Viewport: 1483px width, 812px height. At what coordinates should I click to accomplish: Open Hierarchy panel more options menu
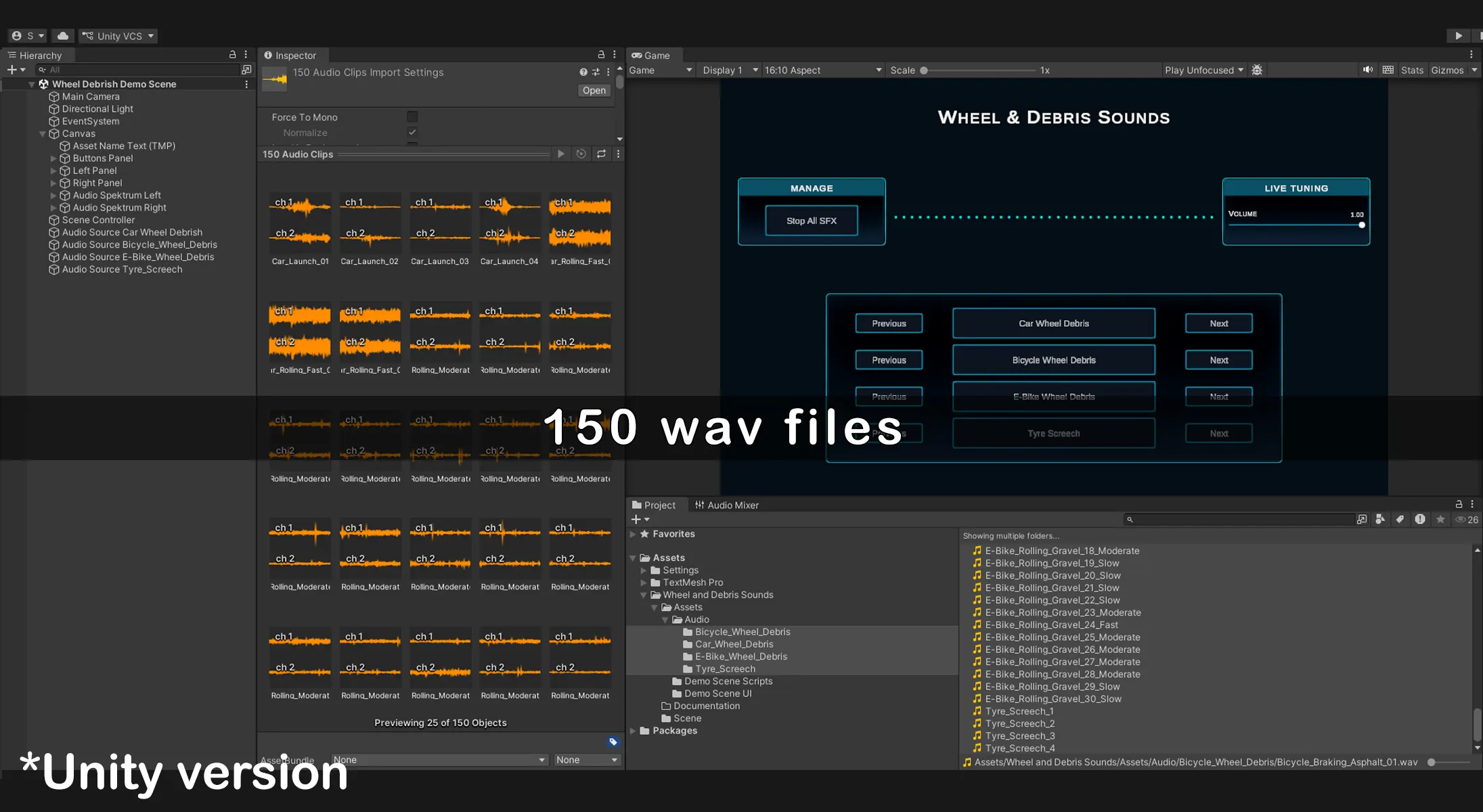[x=246, y=55]
